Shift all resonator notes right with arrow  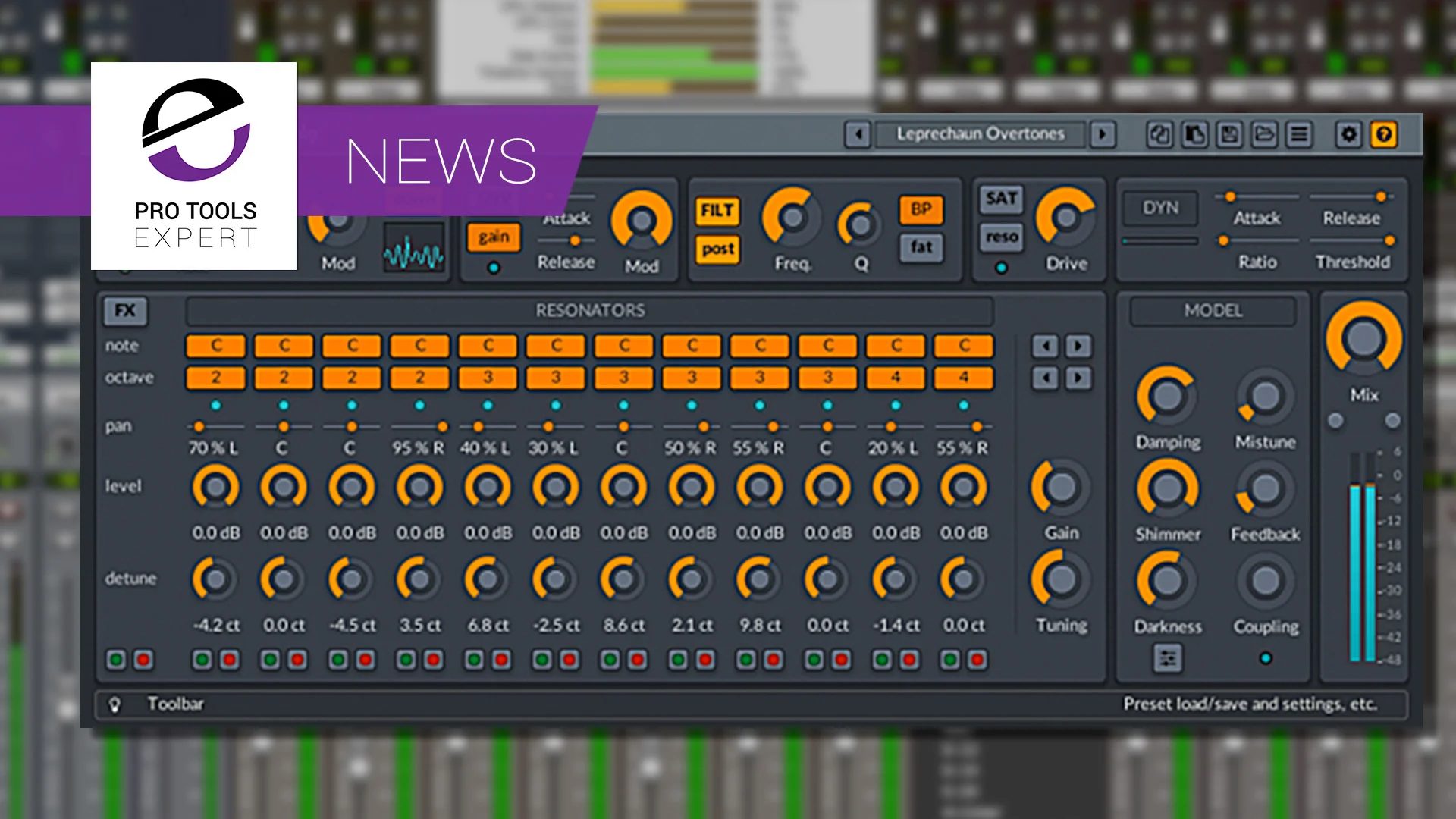1078,347
